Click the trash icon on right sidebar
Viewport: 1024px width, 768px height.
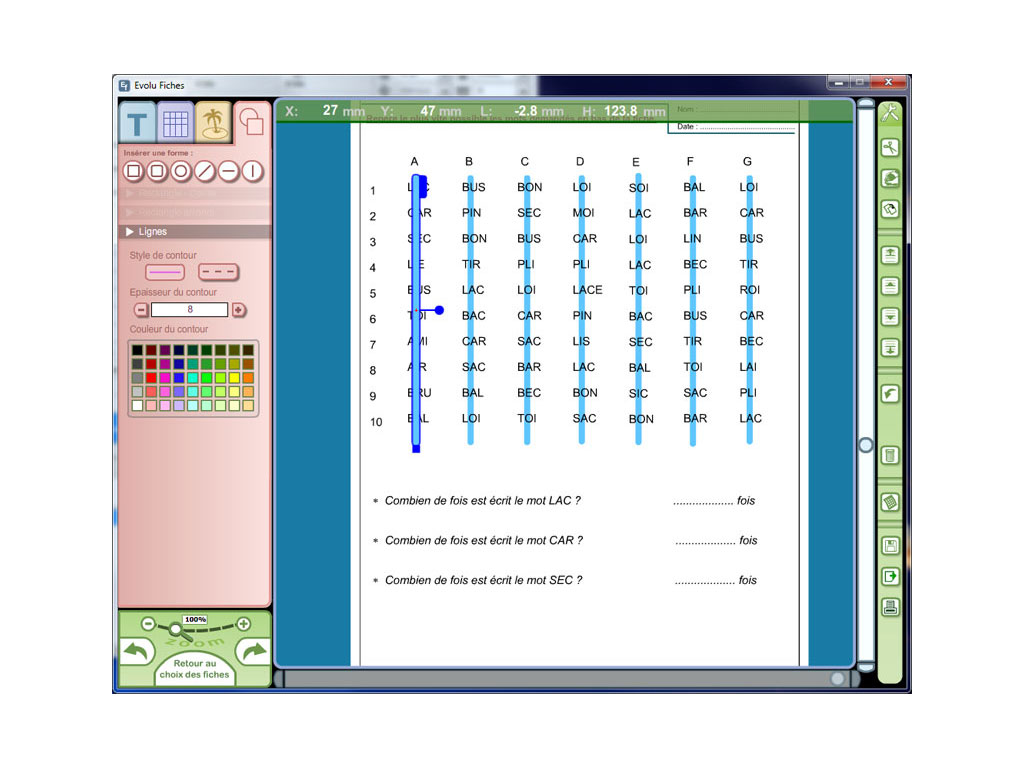tap(890, 456)
